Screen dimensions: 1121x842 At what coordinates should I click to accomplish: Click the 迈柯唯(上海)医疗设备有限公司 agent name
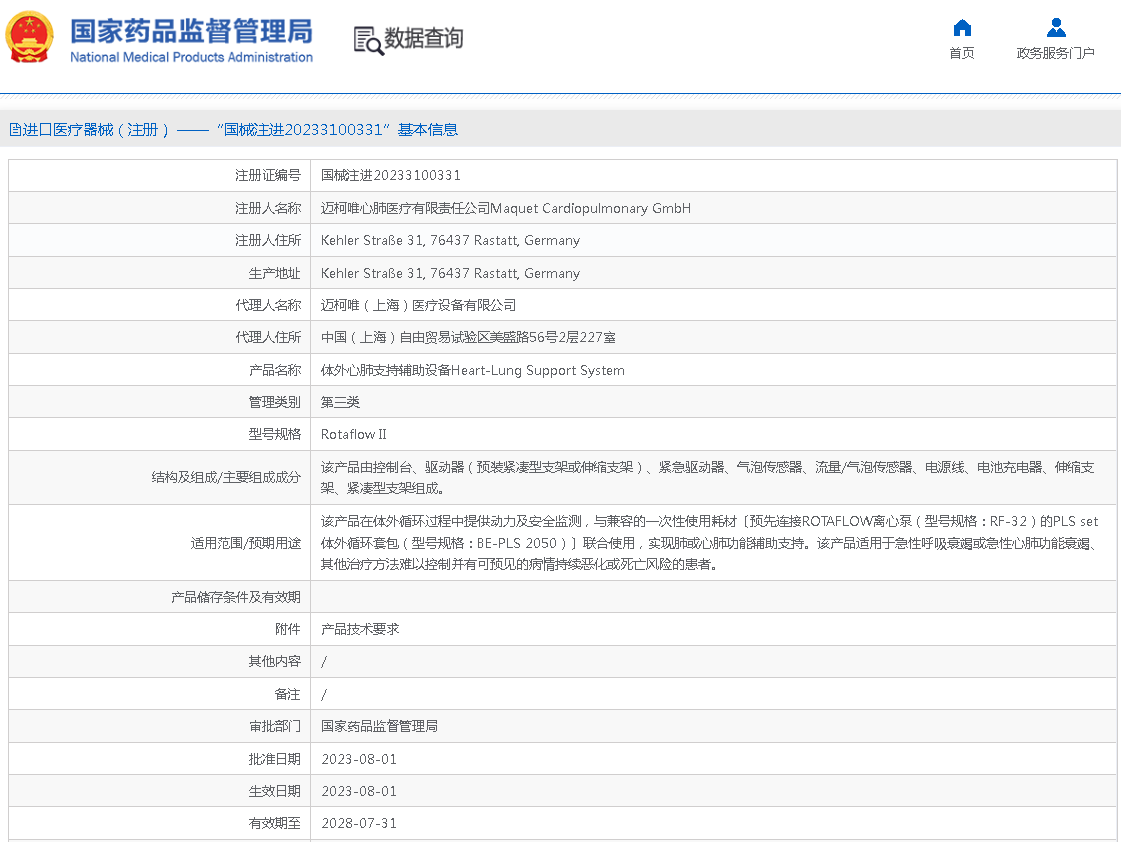pos(418,305)
